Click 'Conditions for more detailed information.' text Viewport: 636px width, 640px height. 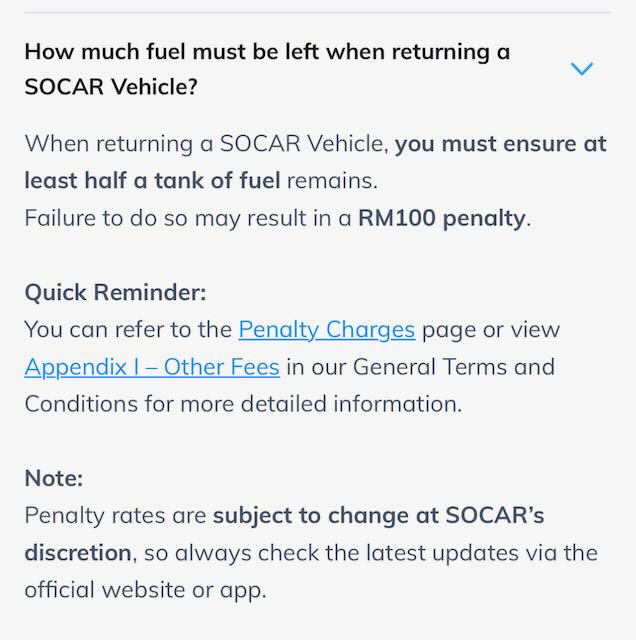click(243, 404)
